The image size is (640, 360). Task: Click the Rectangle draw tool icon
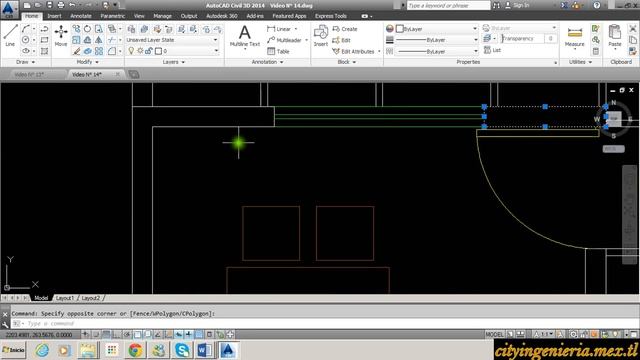pos(44,40)
